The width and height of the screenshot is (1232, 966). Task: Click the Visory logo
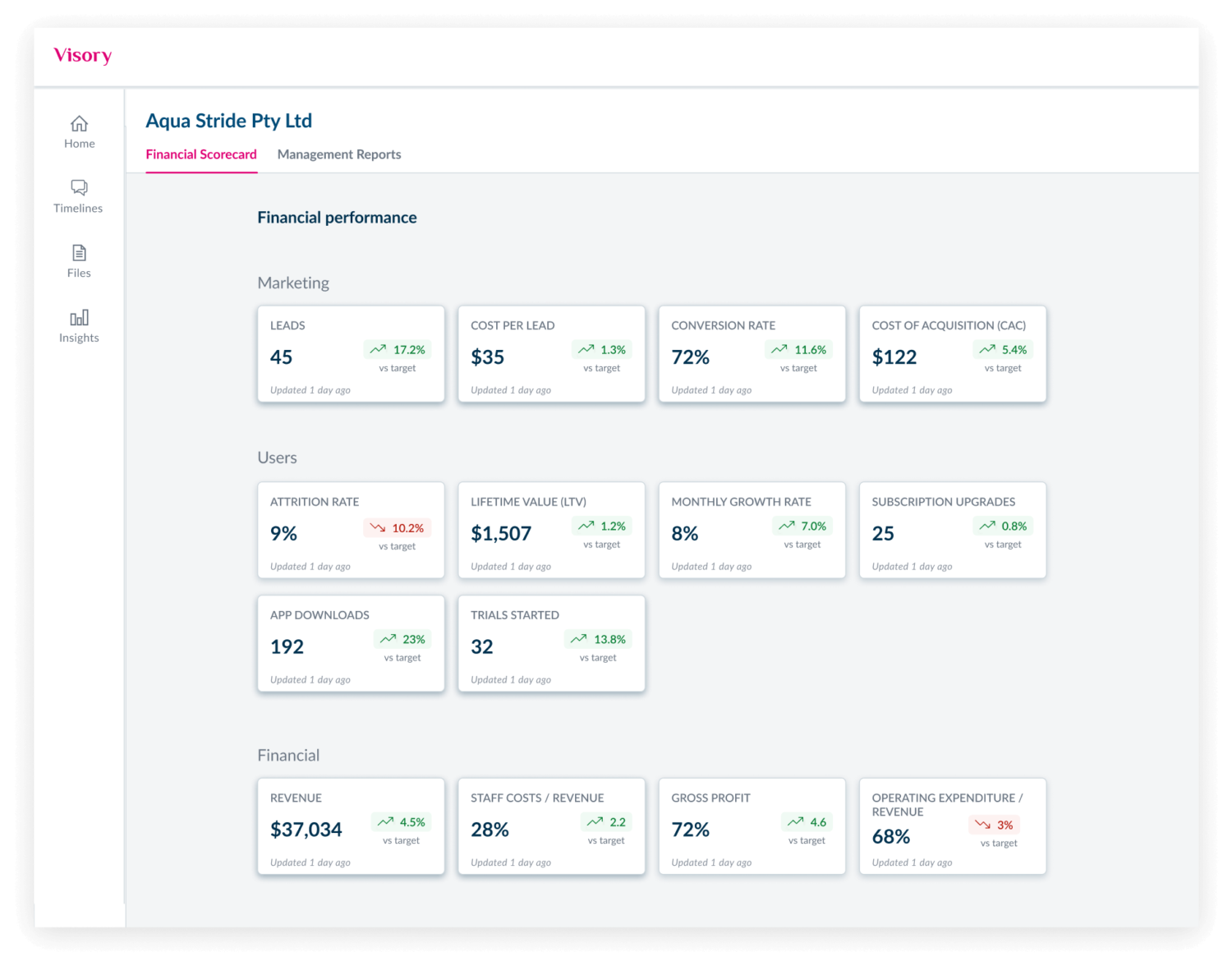81,55
